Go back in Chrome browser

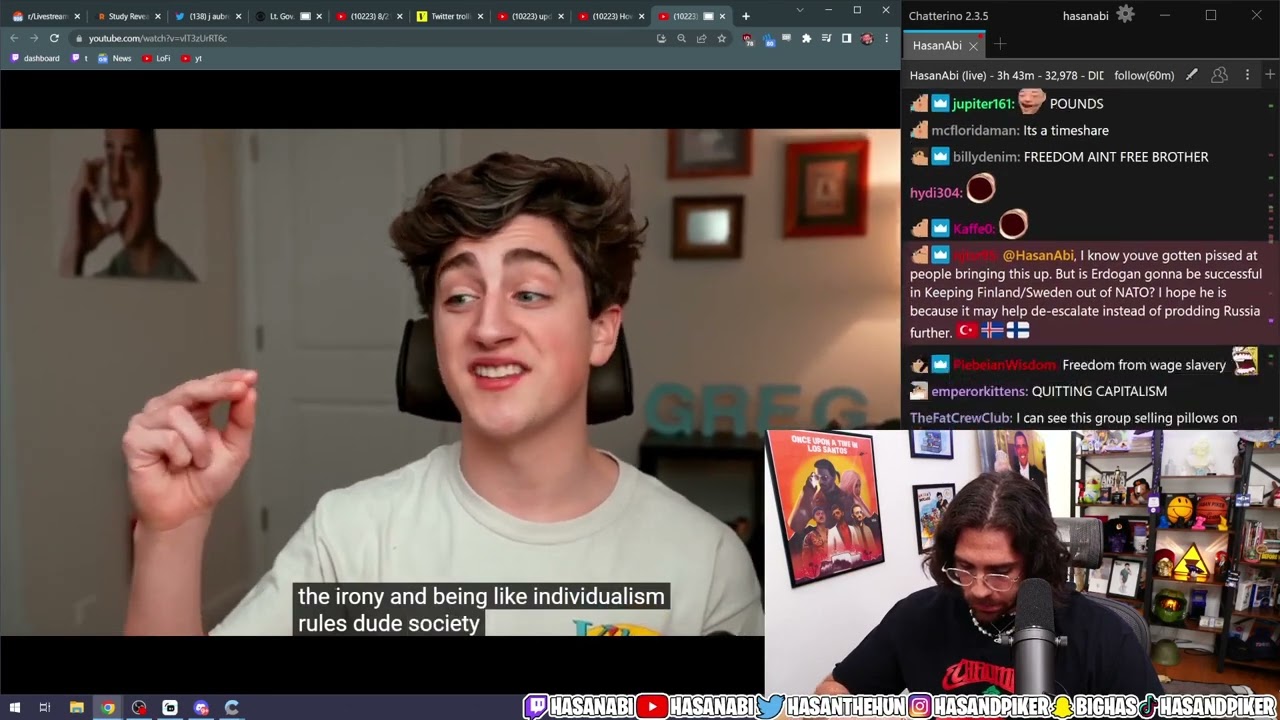14,38
